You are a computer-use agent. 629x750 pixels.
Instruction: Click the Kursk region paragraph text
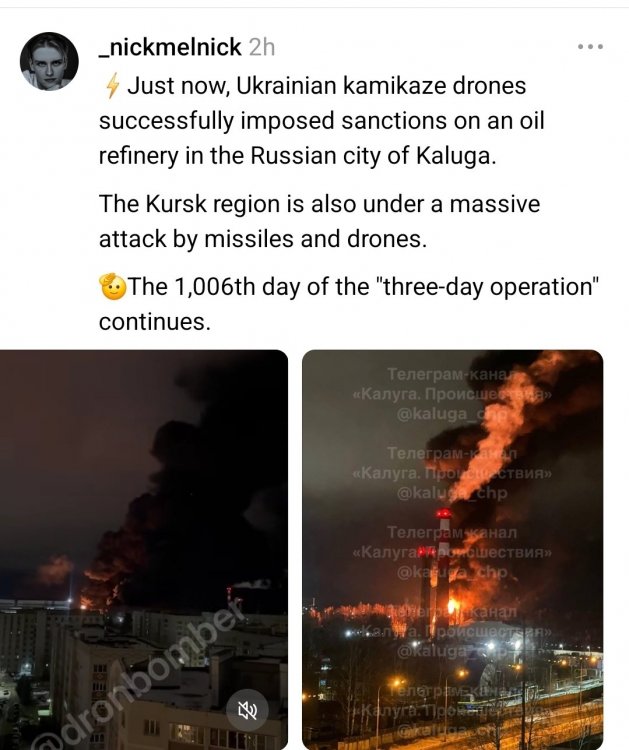coord(320,221)
